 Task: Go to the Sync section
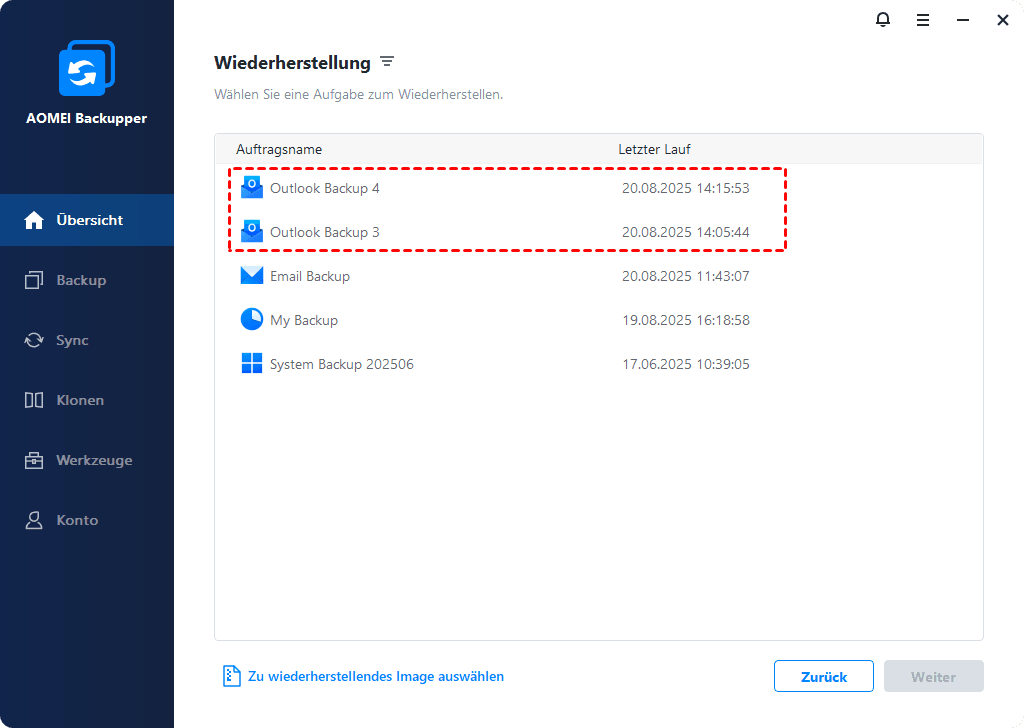pyautogui.click(x=87, y=340)
